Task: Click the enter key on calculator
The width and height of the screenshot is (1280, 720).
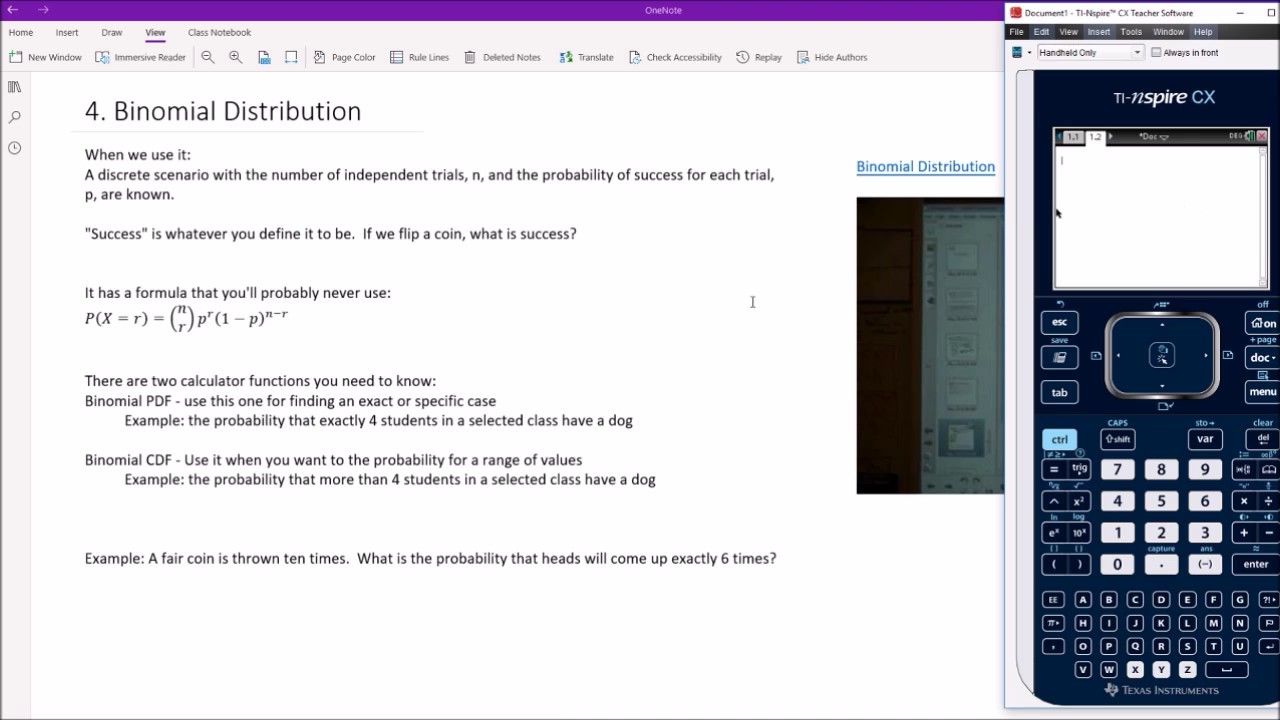Action: pyautogui.click(x=1256, y=564)
